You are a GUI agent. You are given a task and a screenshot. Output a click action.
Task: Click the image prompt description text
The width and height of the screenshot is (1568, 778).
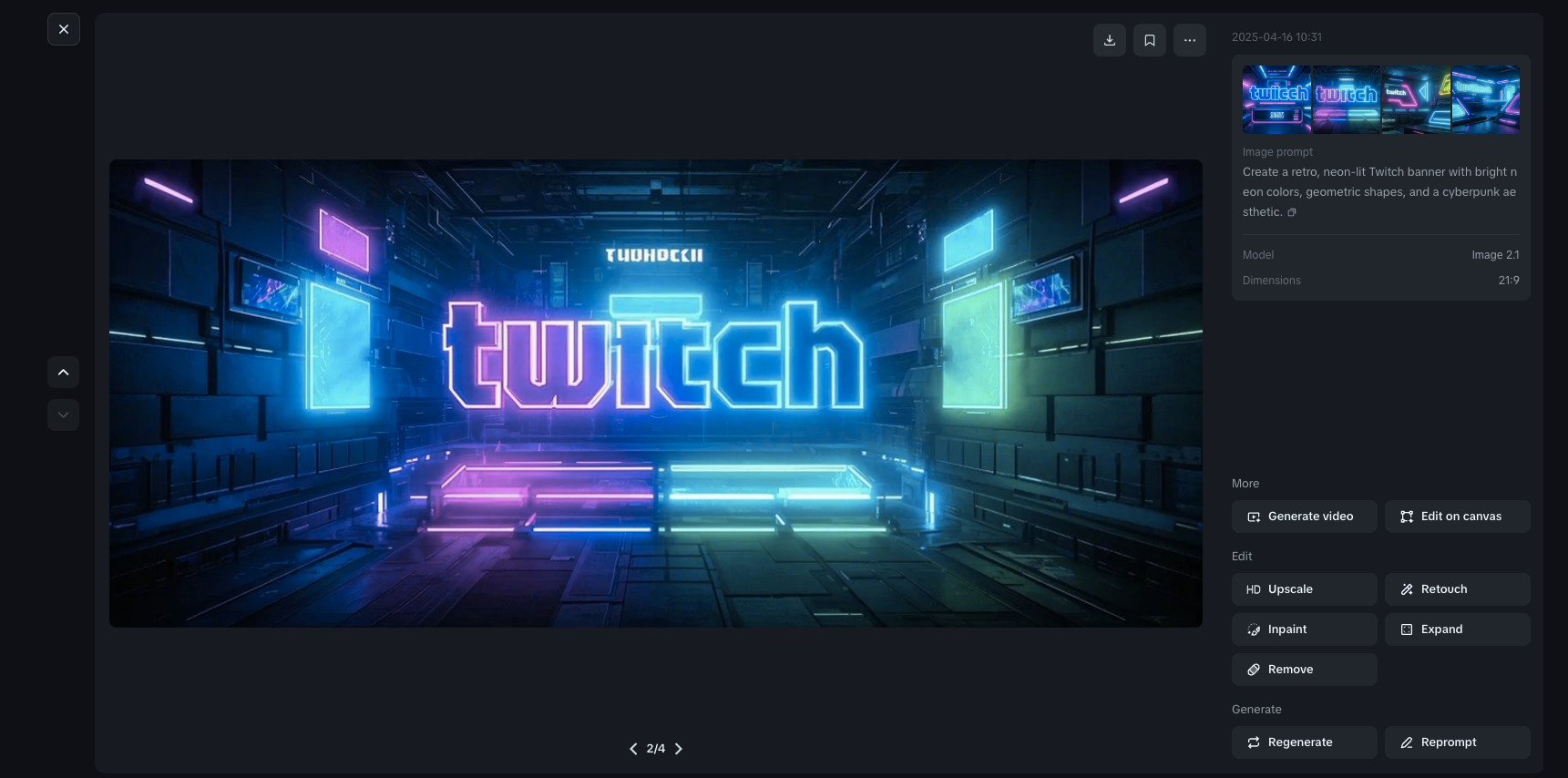(x=1379, y=192)
